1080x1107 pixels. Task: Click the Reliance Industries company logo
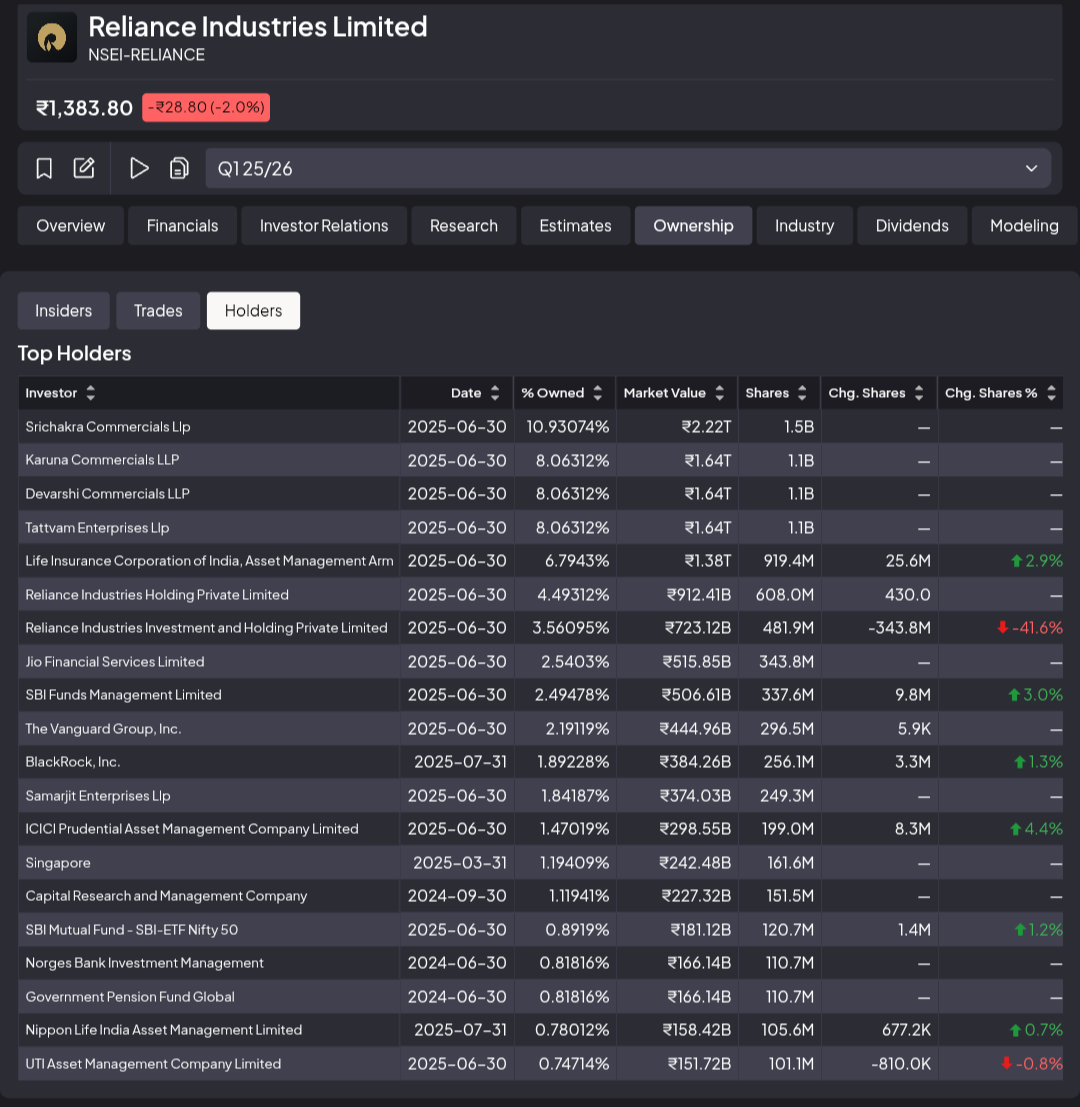52,37
